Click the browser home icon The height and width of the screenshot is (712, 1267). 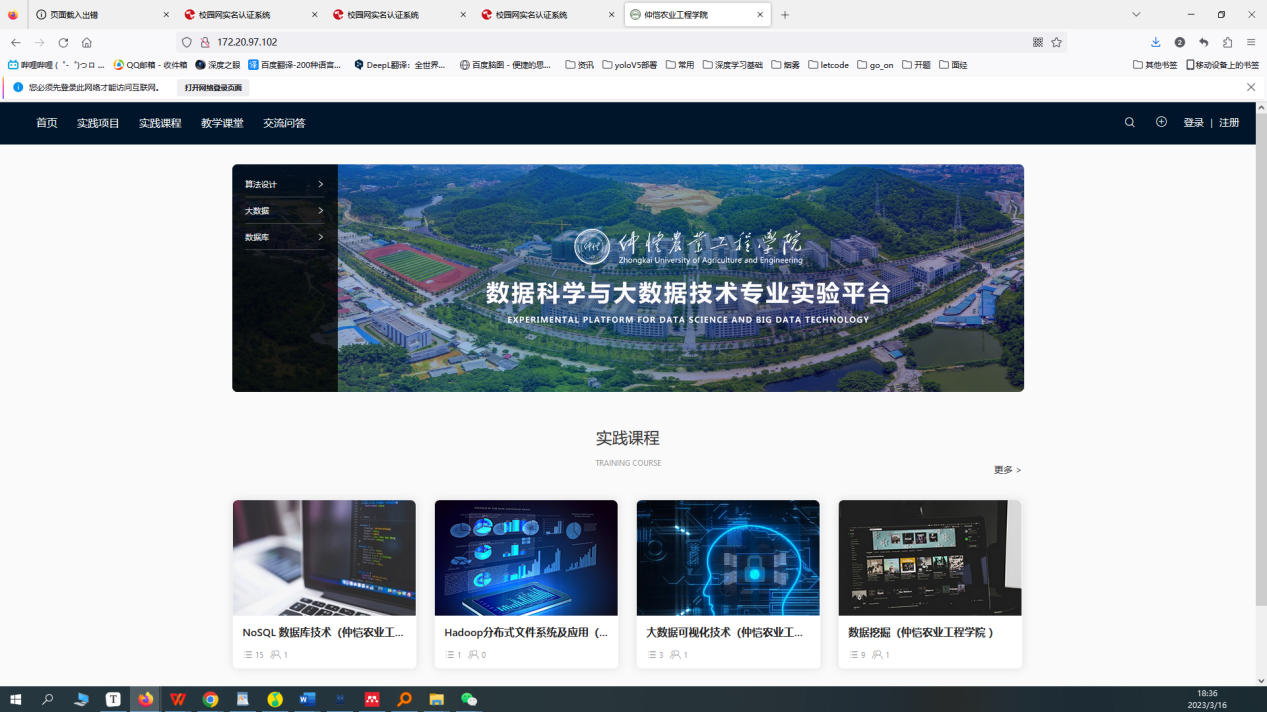[87, 43]
